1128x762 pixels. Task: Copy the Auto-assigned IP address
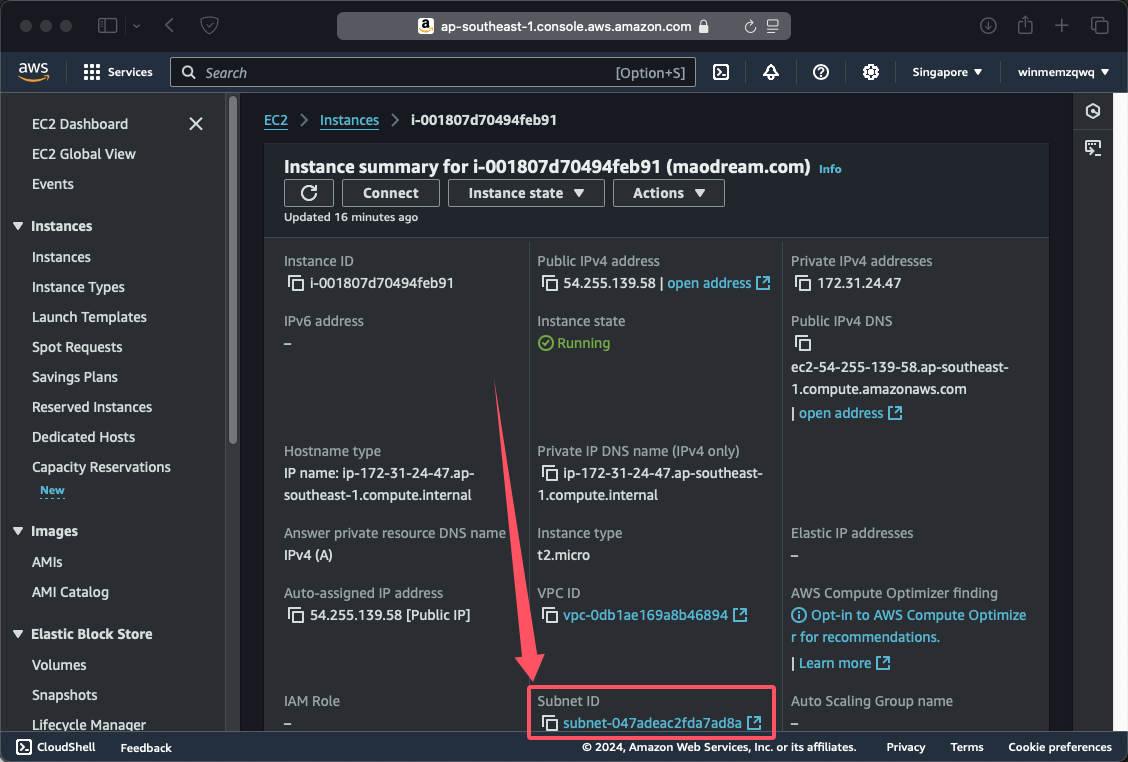pos(296,615)
